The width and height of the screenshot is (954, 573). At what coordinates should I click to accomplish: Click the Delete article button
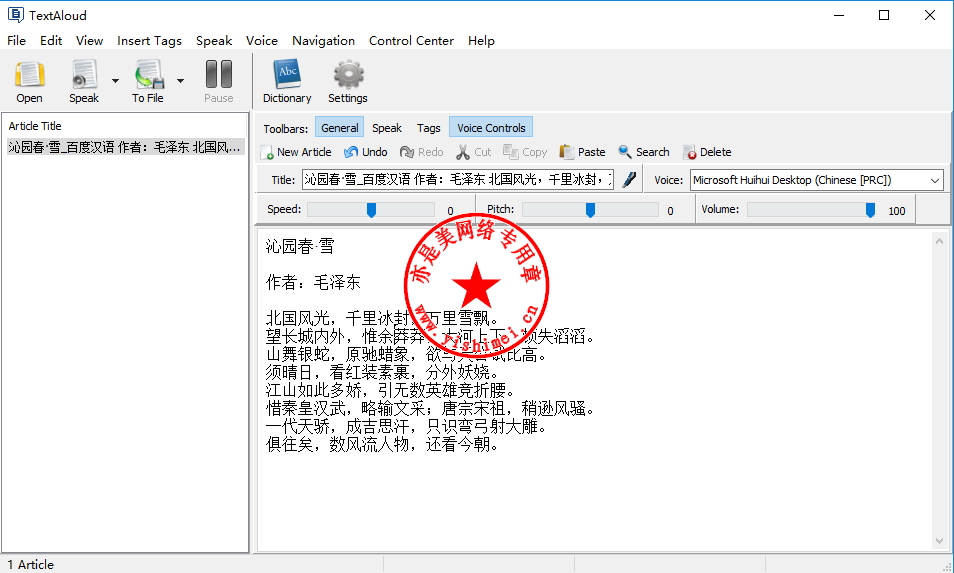pos(707,152)
